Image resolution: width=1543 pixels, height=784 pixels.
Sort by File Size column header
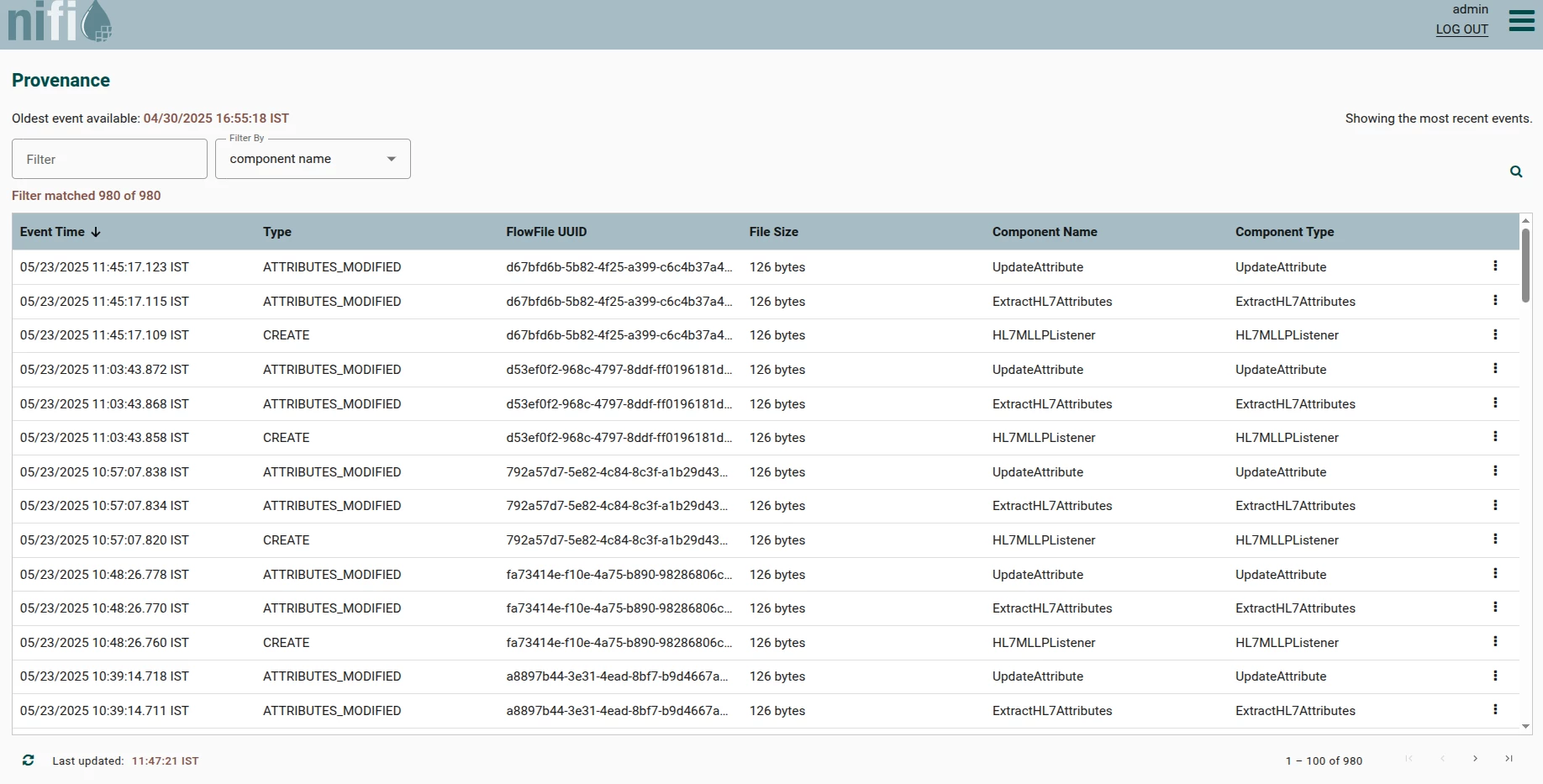(x=774, y=232)
